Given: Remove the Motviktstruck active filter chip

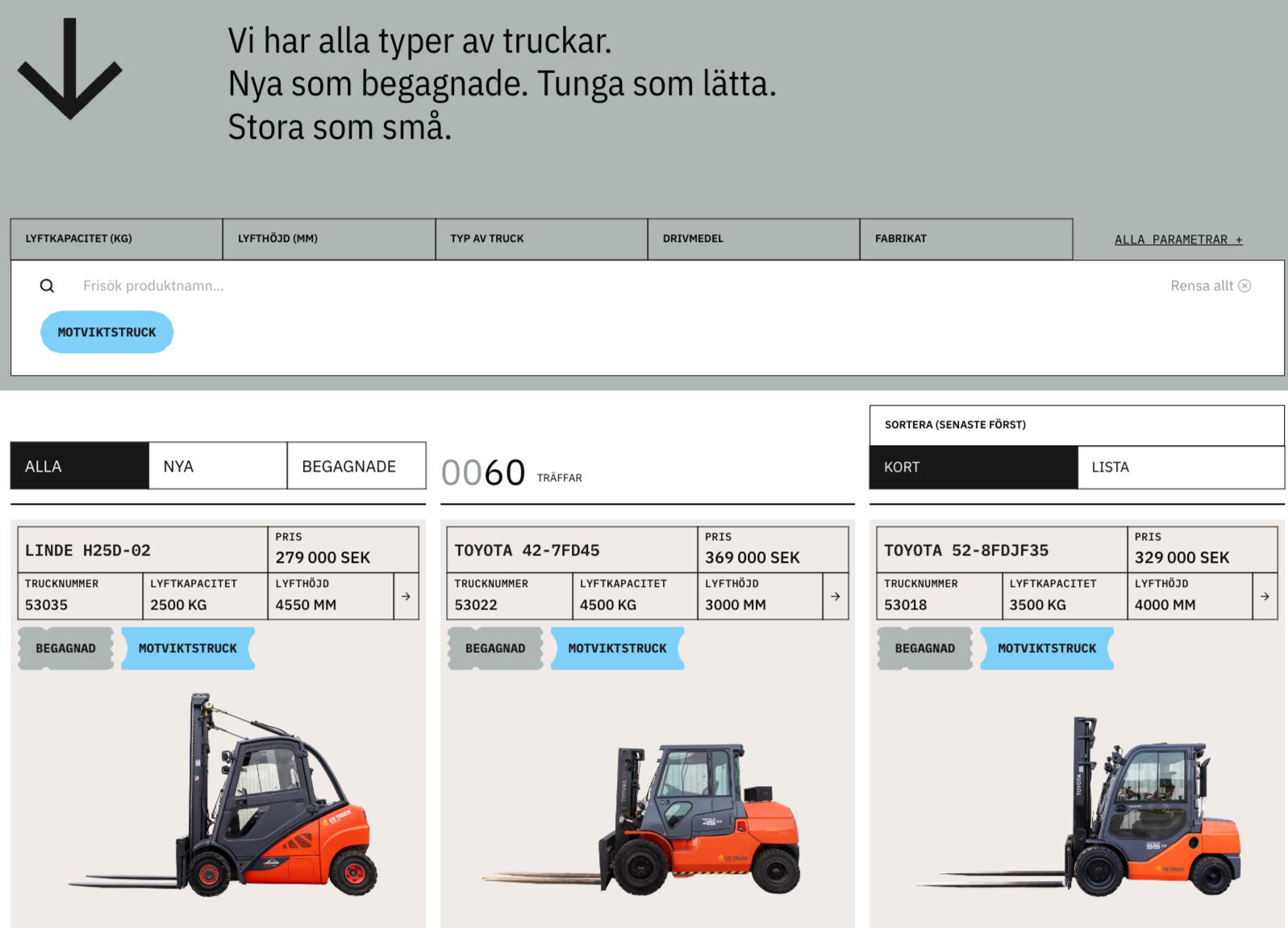Looking at the screenshot, I should pyautogui.click(x=106, y=332).
